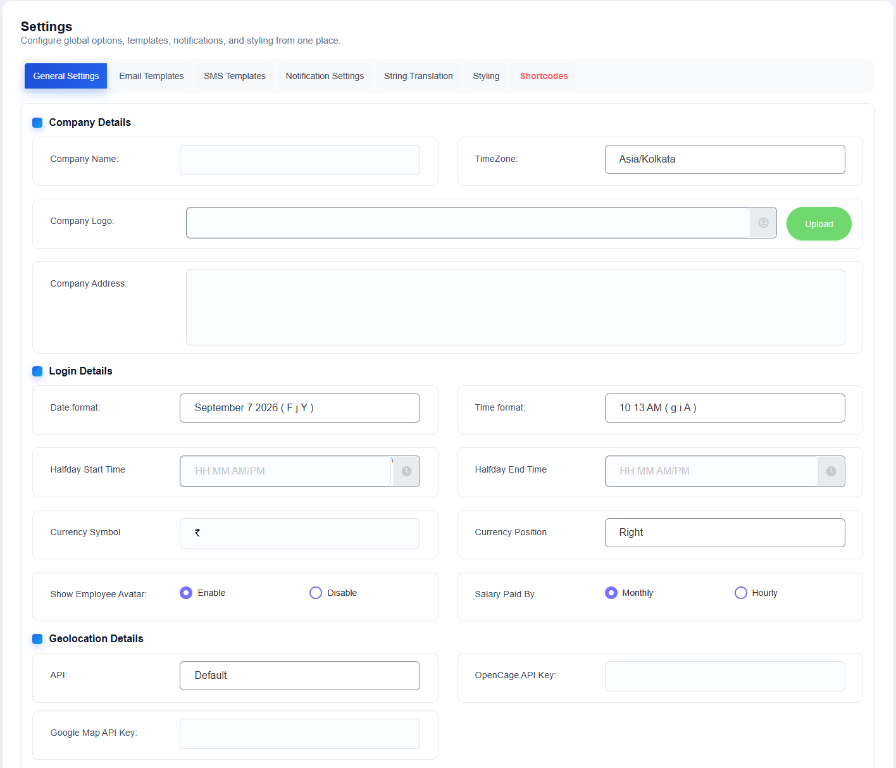The height and width of the screenshot is (768, 896).
Task: Open the Date format dropdown
Action: tap(299, 408)
